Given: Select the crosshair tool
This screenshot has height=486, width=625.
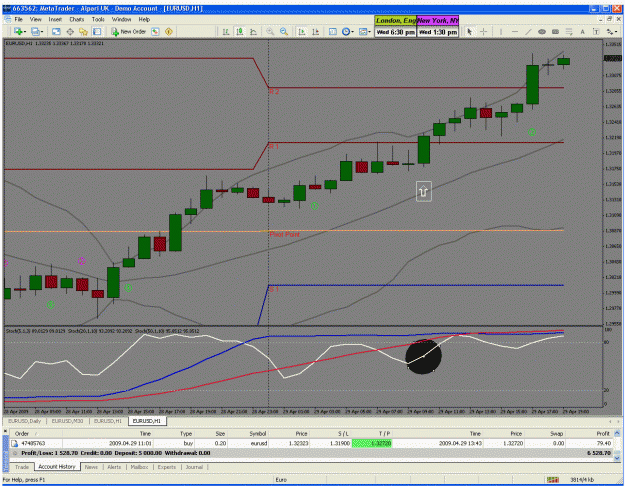Looking at the screenshot, I should [x=483, y=31].
